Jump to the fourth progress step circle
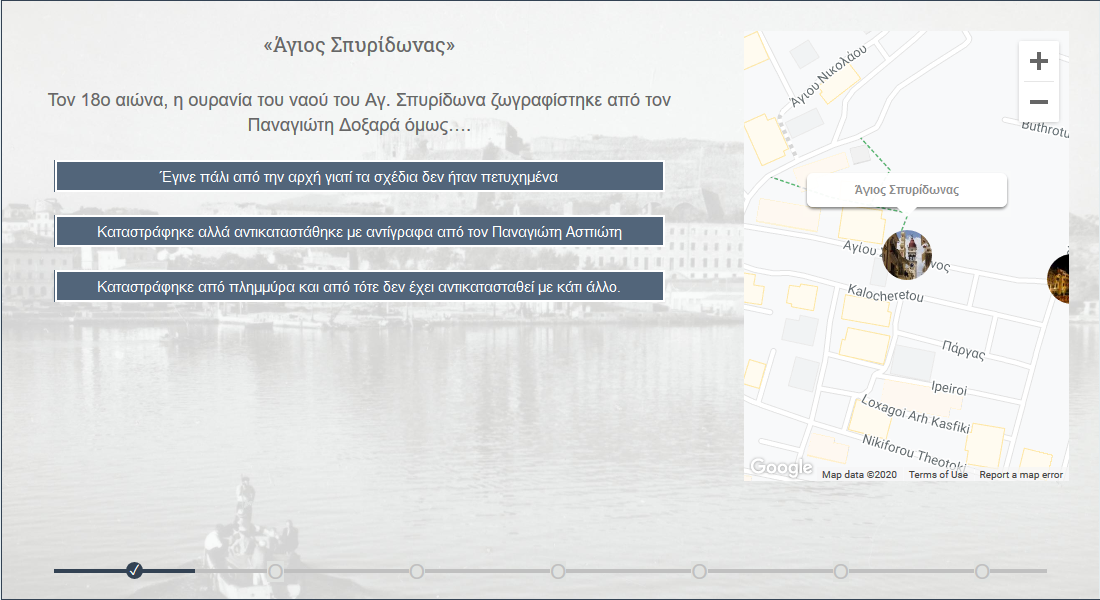The image size is (1100, 600). point(558,571)
